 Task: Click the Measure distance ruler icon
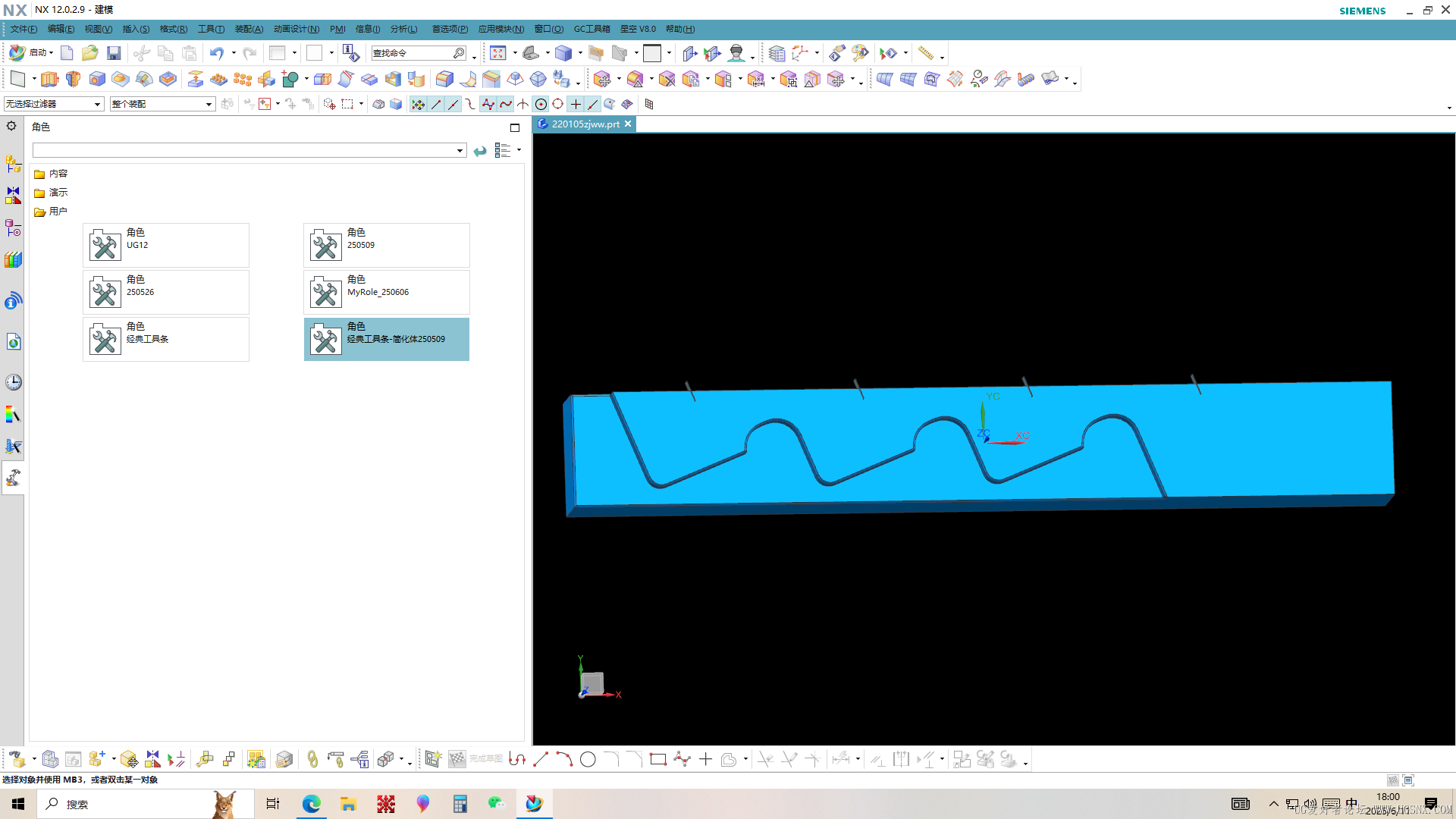coord(926,53)
